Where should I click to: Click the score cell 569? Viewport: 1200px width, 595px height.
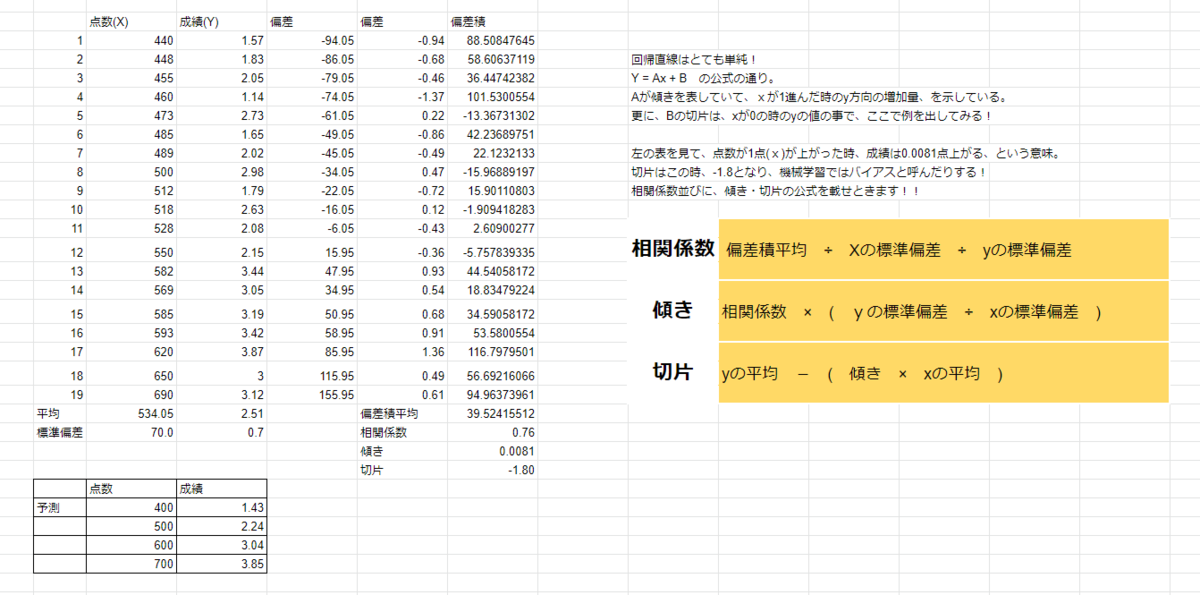131,290
